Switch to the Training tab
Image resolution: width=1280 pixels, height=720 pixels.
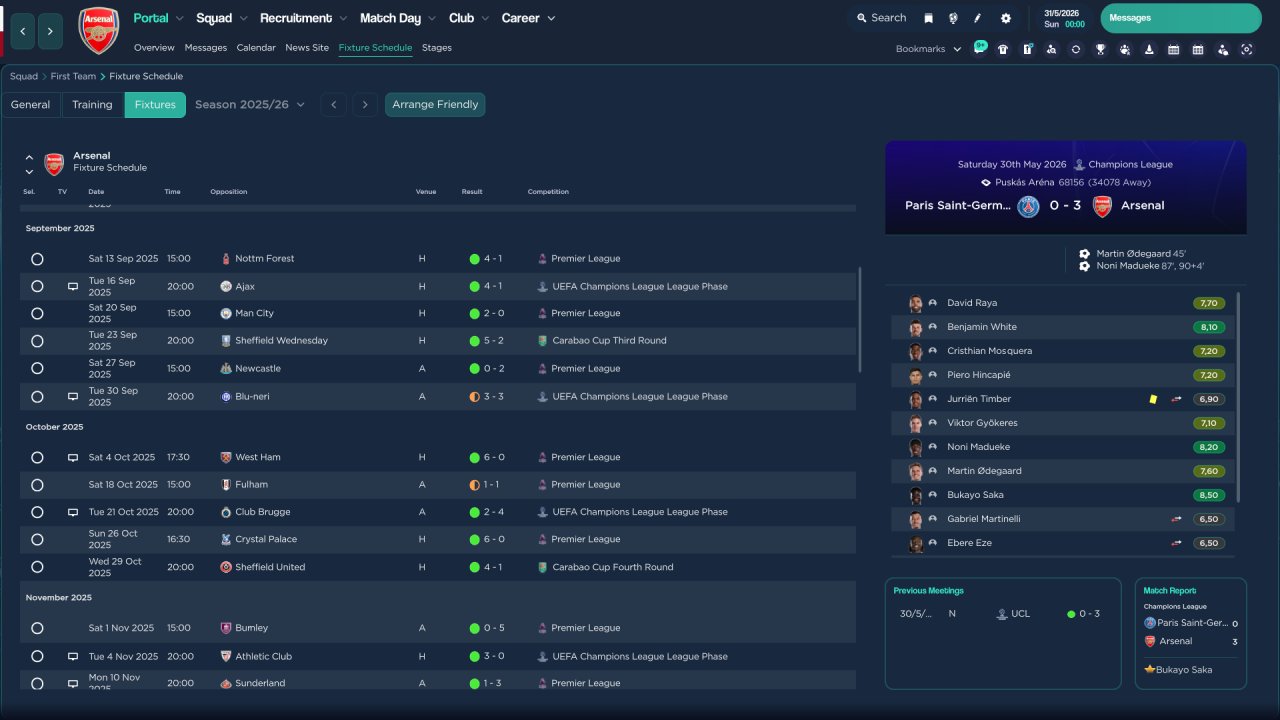tap(92, 105)
